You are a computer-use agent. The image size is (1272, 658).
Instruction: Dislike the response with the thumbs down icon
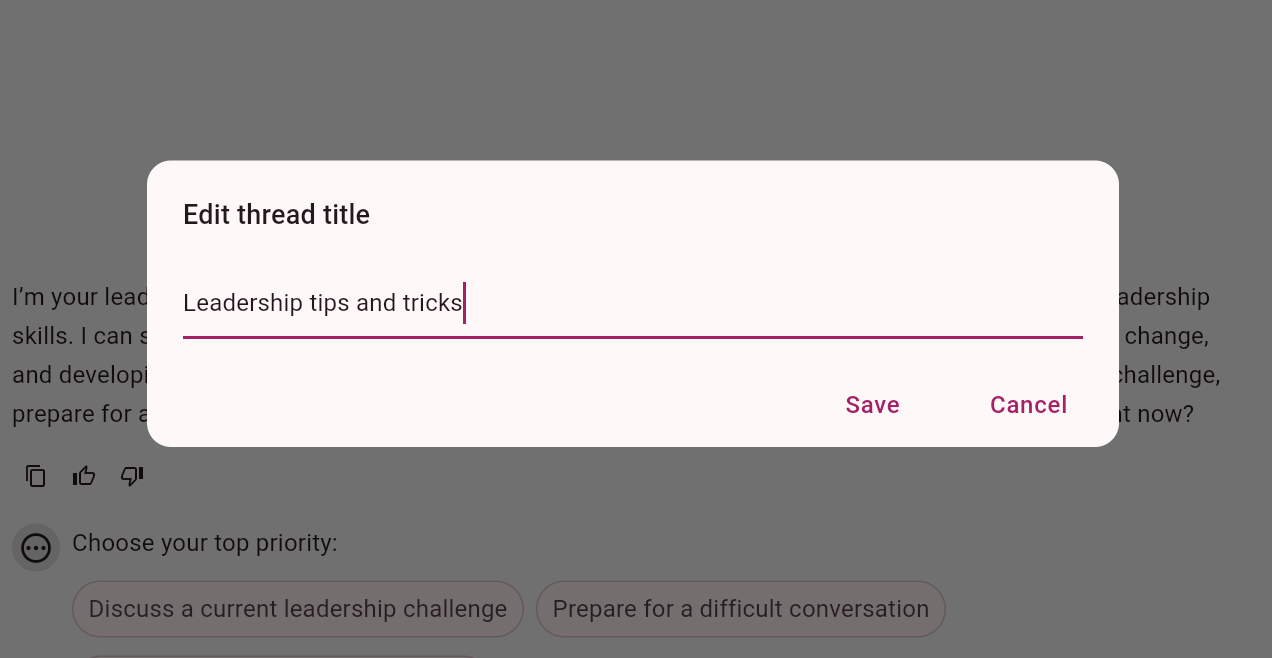coord(132,476)
